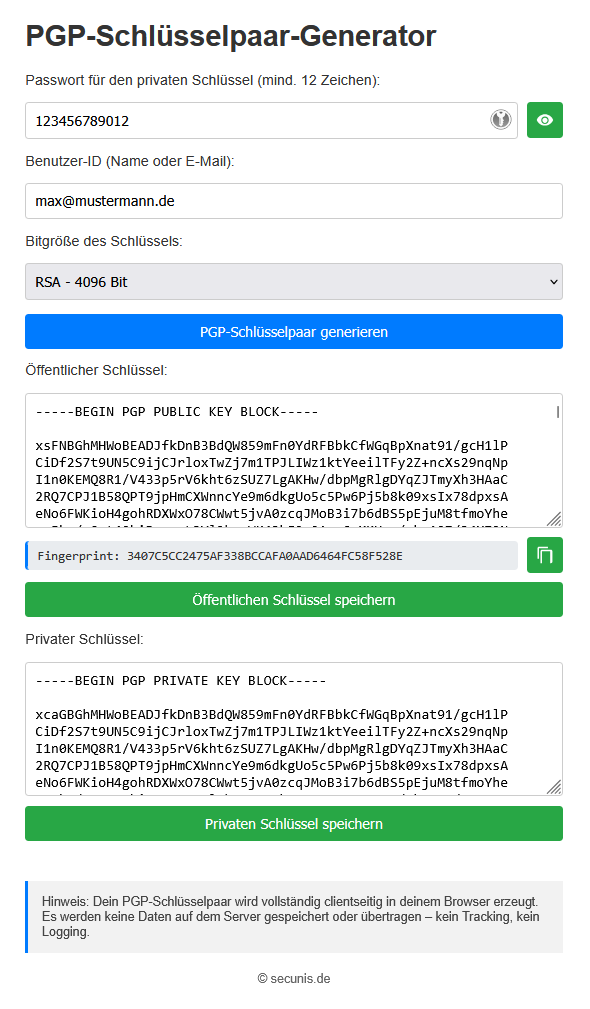Expand key size list via chevron arrow
The image size is (590, 1009).
point(554,282)
